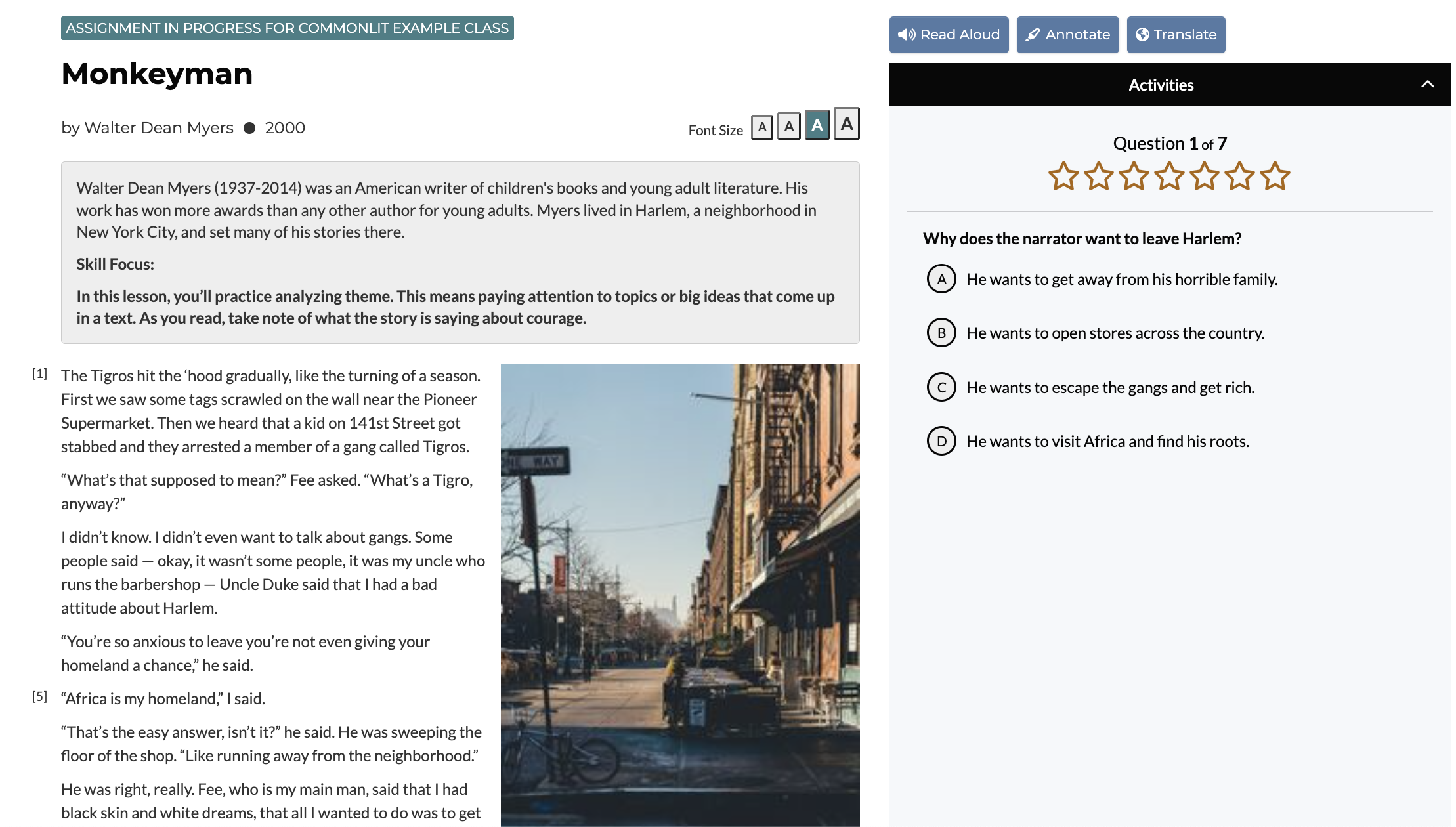Select the second font size A
This screenshot has height=827, width=1456.
pos(789,126)
